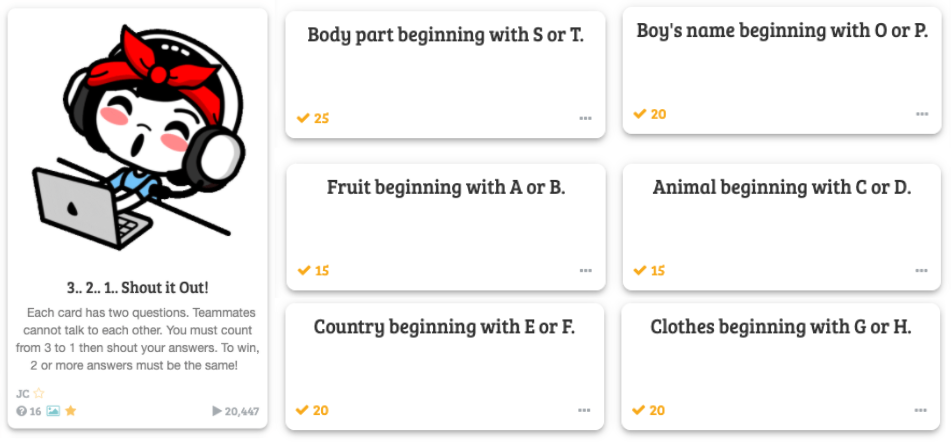This screenshot has height=445, width=951.
Task: Open three-dot menu on Country card
Action: point(584,410)
